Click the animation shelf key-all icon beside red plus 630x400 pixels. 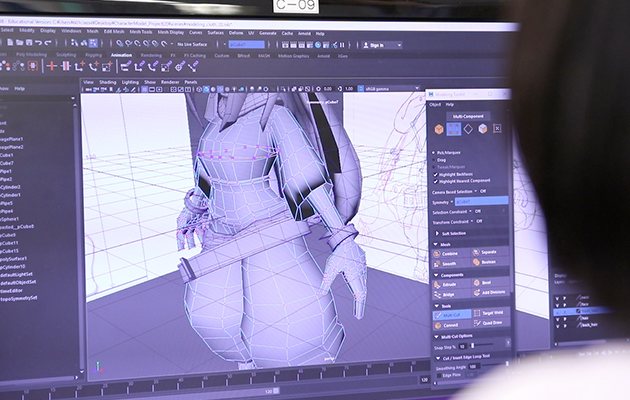(66, 66)
